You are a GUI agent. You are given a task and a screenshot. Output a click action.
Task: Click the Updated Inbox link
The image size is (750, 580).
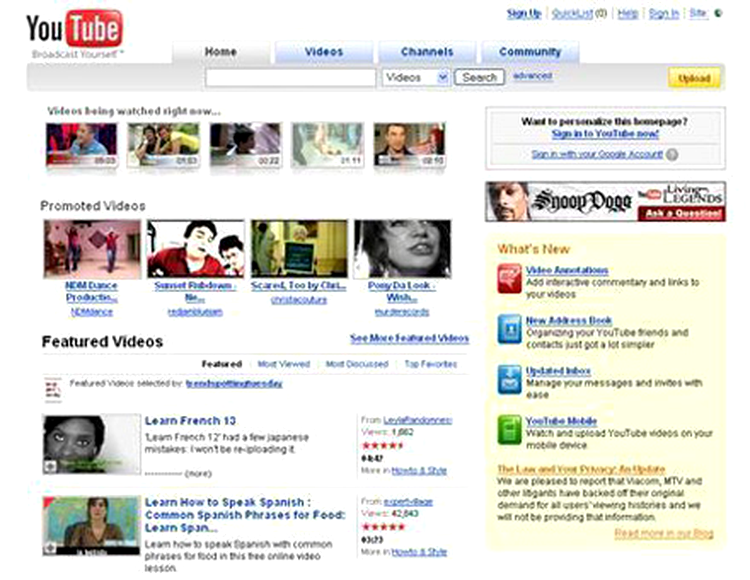pyautogui.click(x=558, y=371)
